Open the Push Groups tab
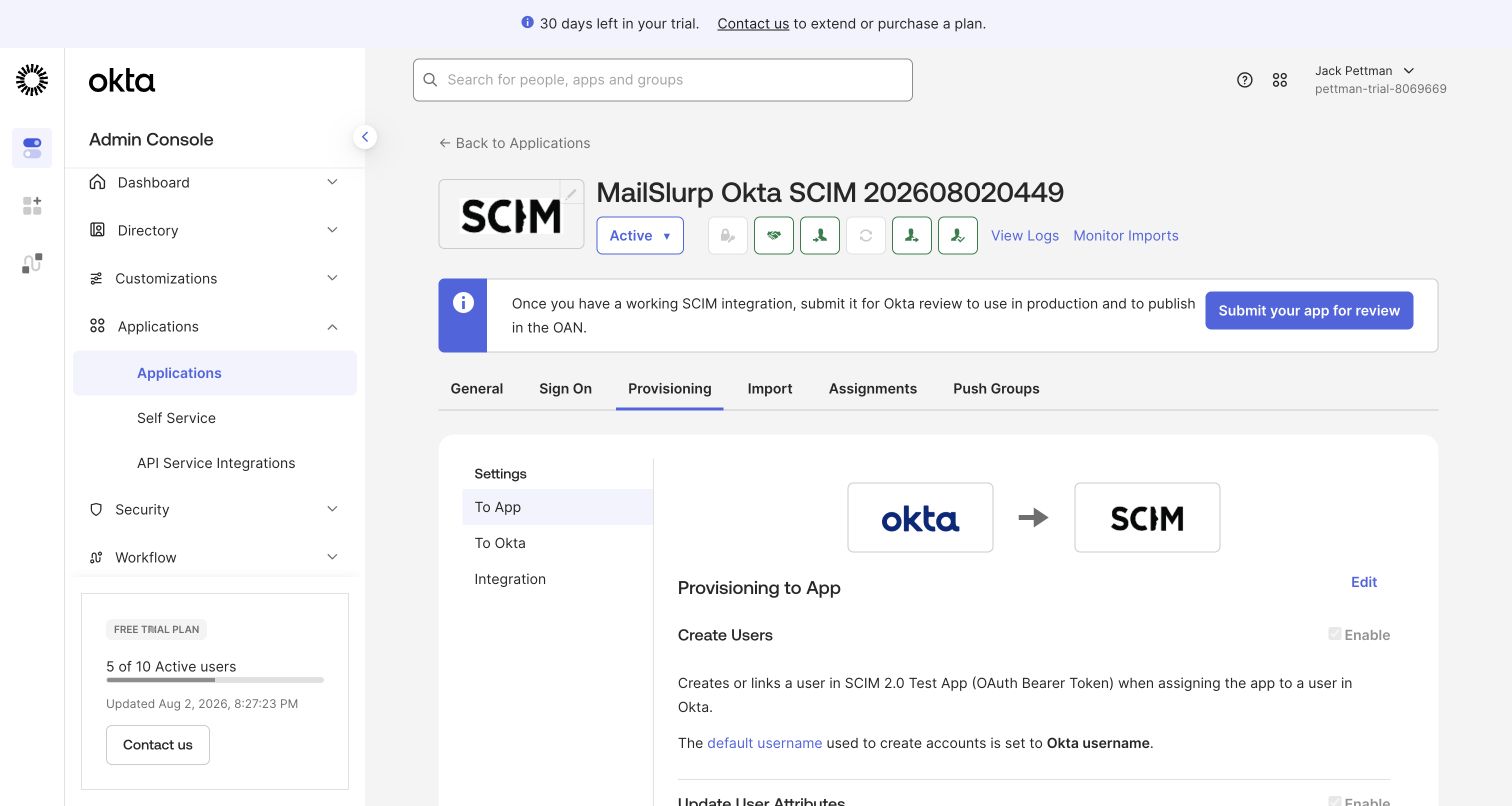The width and height of the screenshot is (1512, 806). click(996, 388)
